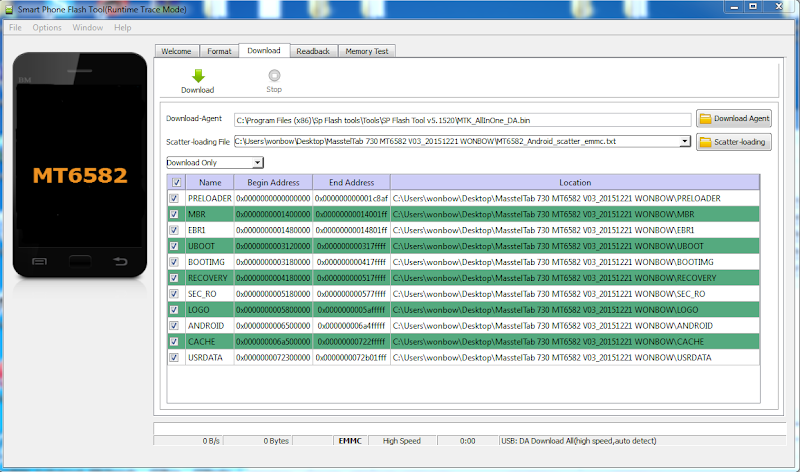Switch to the Memory Test tab

tap(367, 51)
